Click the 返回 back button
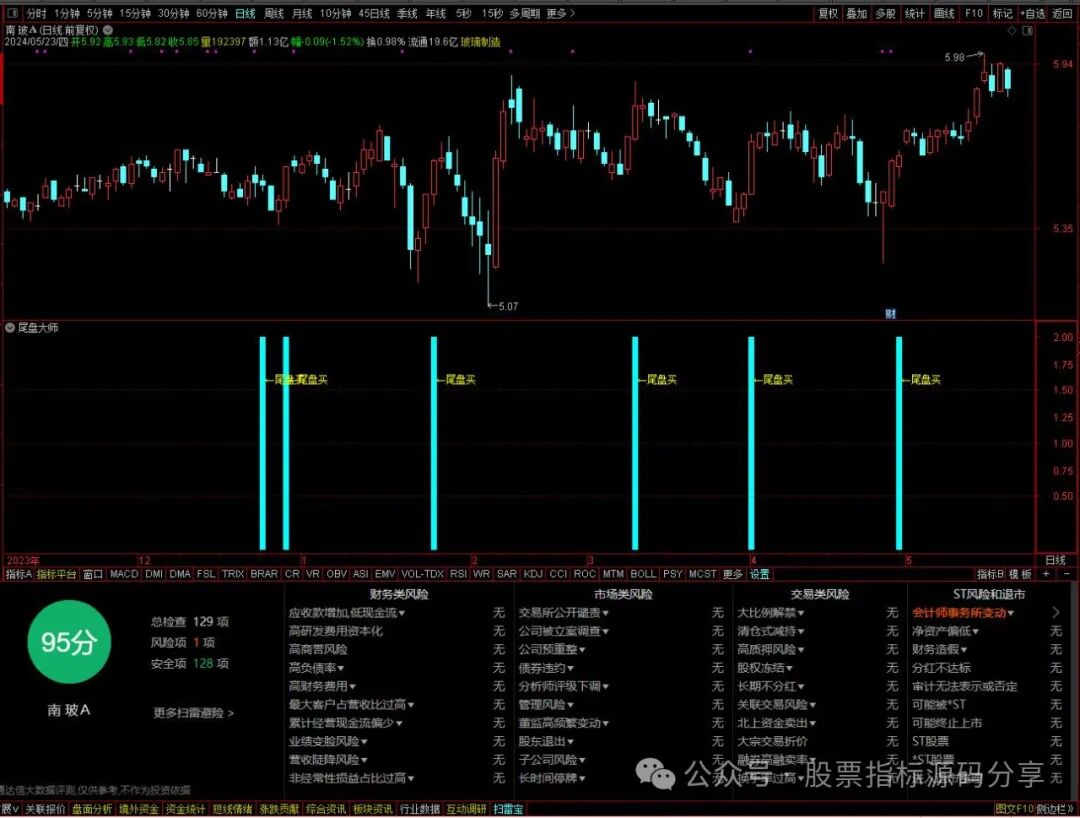The width and height of the screenshot is (1080, 818). coord(1062,13)
